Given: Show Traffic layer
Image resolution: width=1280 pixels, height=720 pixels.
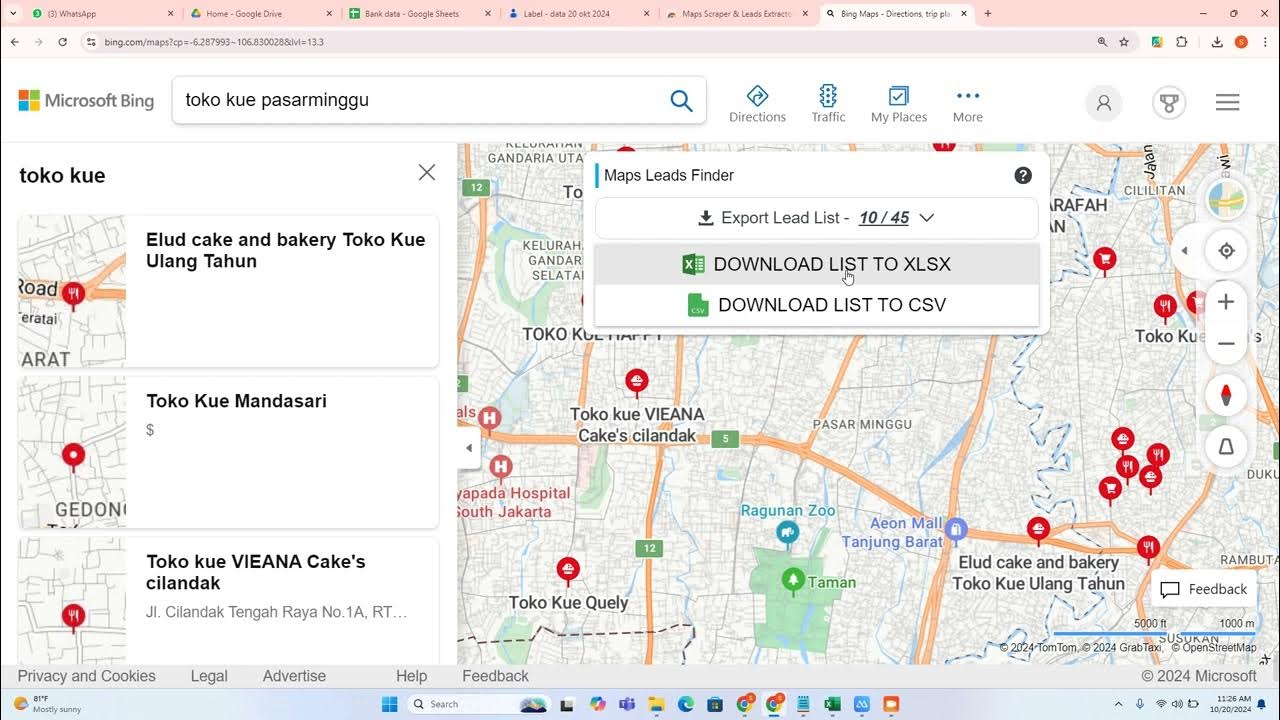Looking at the screenshot, I should (828, 104).
